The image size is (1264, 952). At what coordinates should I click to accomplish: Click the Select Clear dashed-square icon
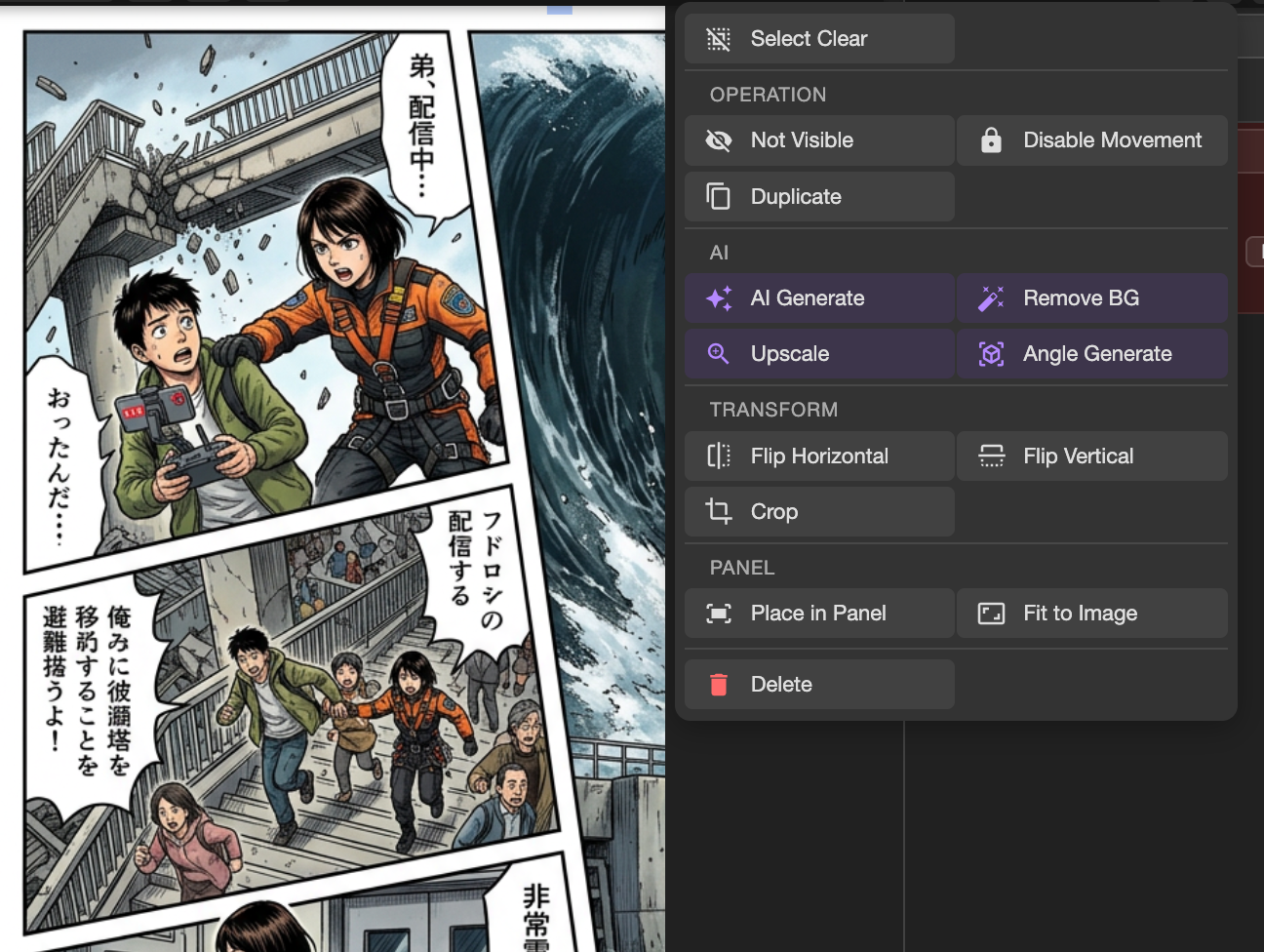[719, 39]
